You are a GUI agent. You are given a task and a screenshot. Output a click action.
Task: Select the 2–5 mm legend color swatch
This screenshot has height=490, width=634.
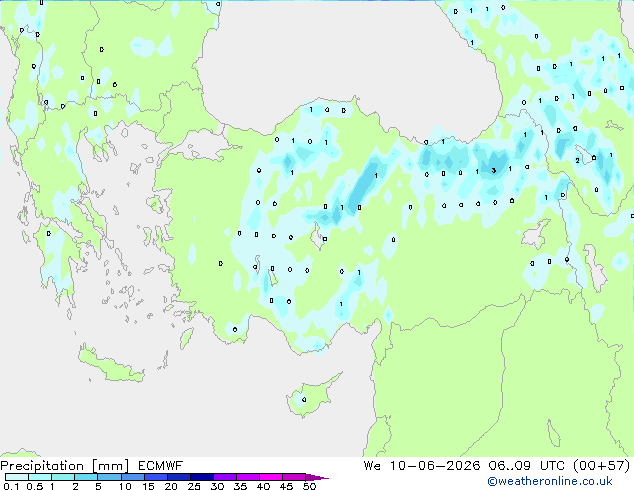[86, 477]
